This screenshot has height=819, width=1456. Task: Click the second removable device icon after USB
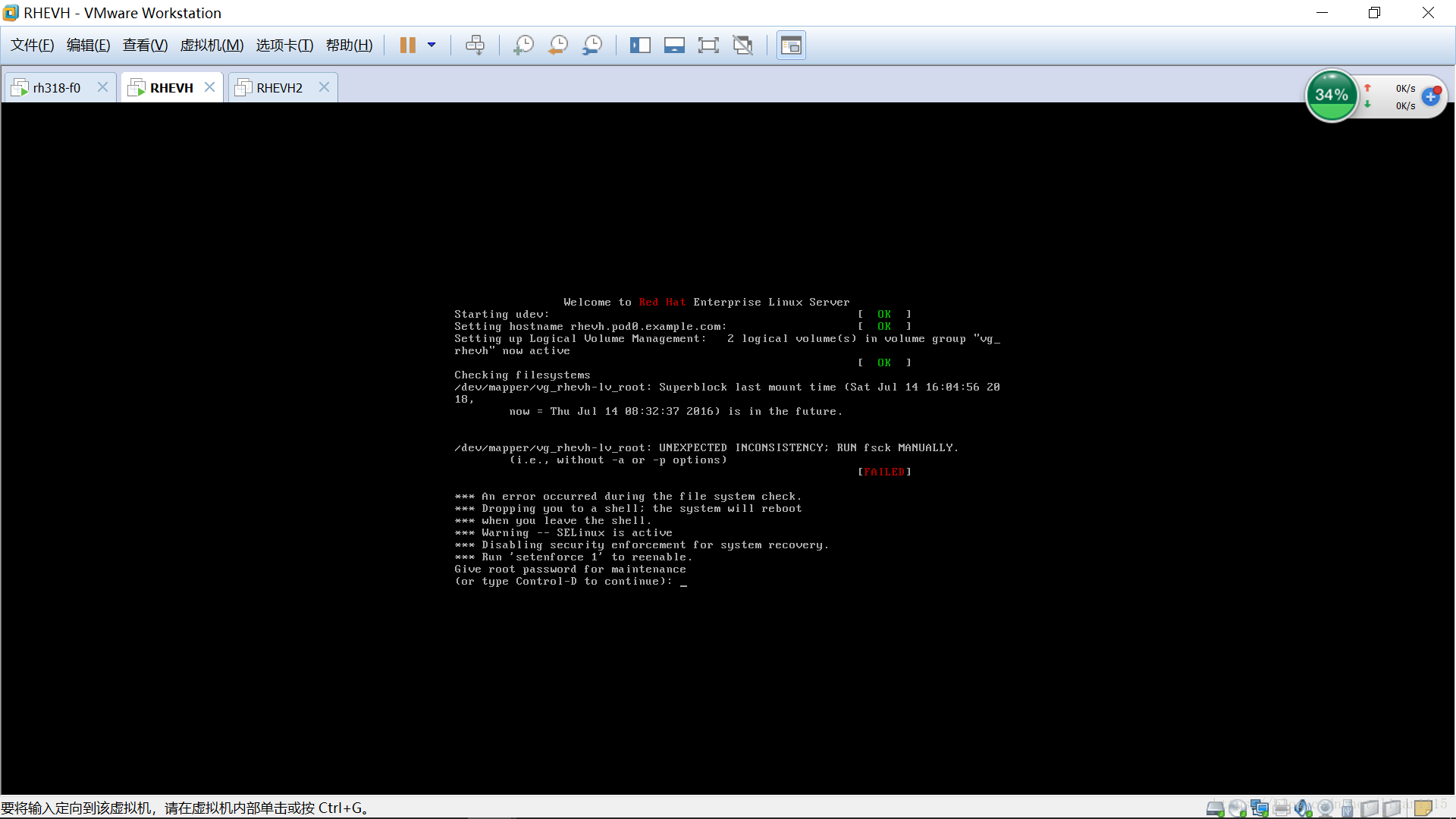1392,808
